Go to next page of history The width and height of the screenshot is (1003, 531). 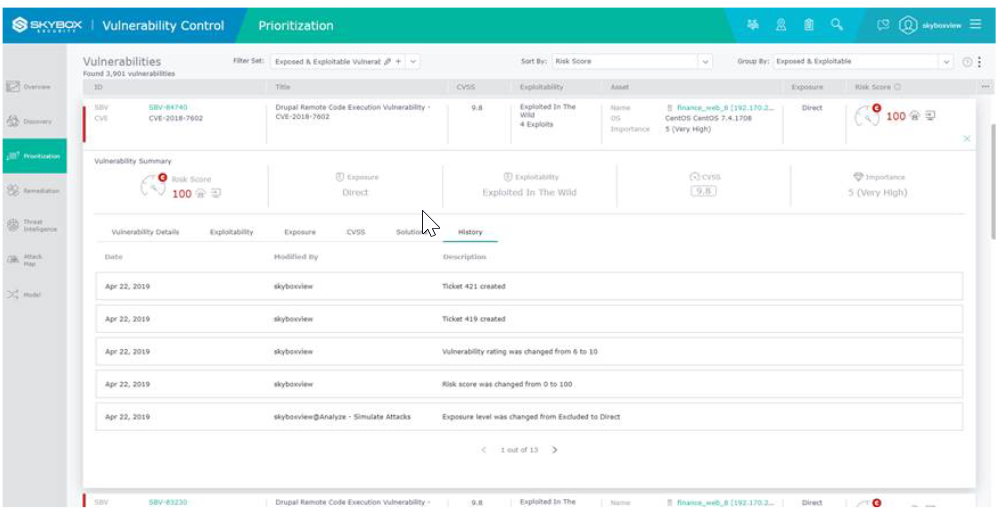(x=555, y=450)
